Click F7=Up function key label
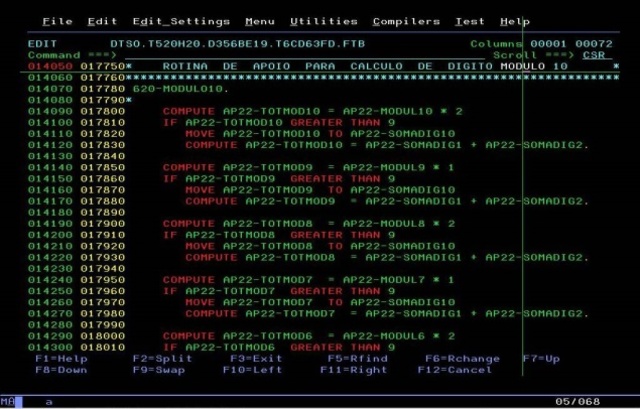The image size is (640, 409). [x=541, y=359]
